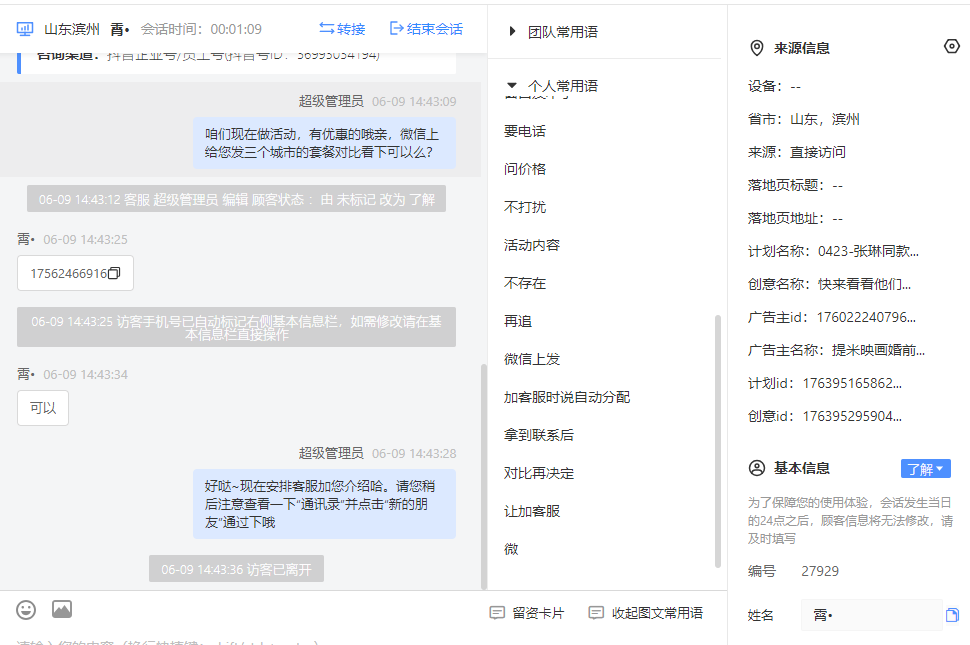
Task: Select the 加客服时说自动分配 quick phrase
Action: coord(567,397)
